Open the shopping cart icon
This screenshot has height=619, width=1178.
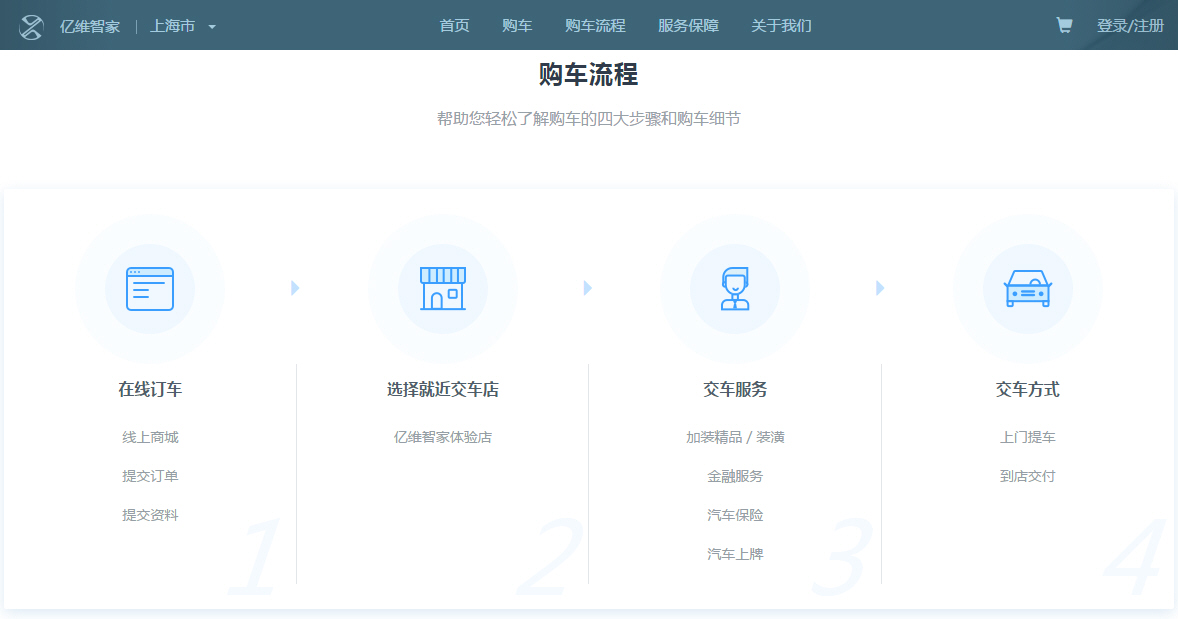pyautogui.click(x=1064, y=26)
